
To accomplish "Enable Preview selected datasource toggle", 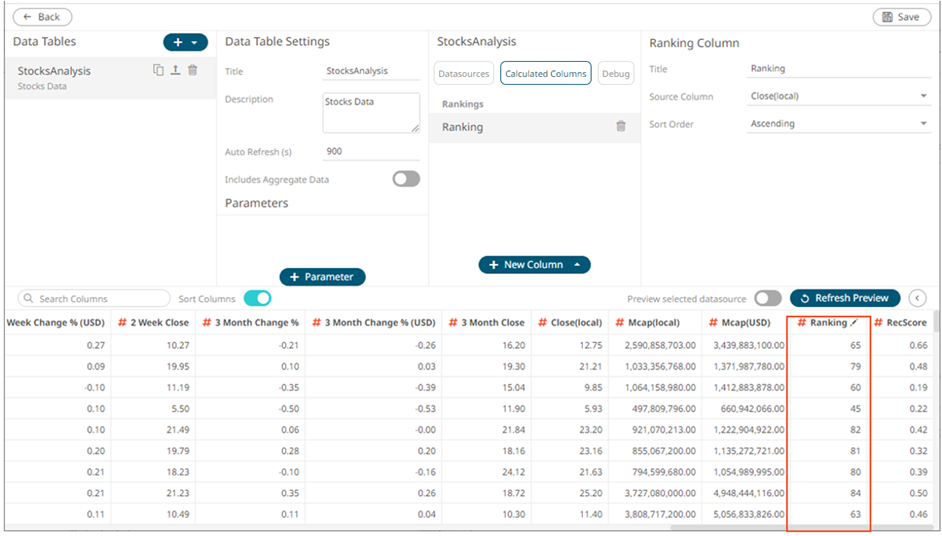I will point(767,298).
